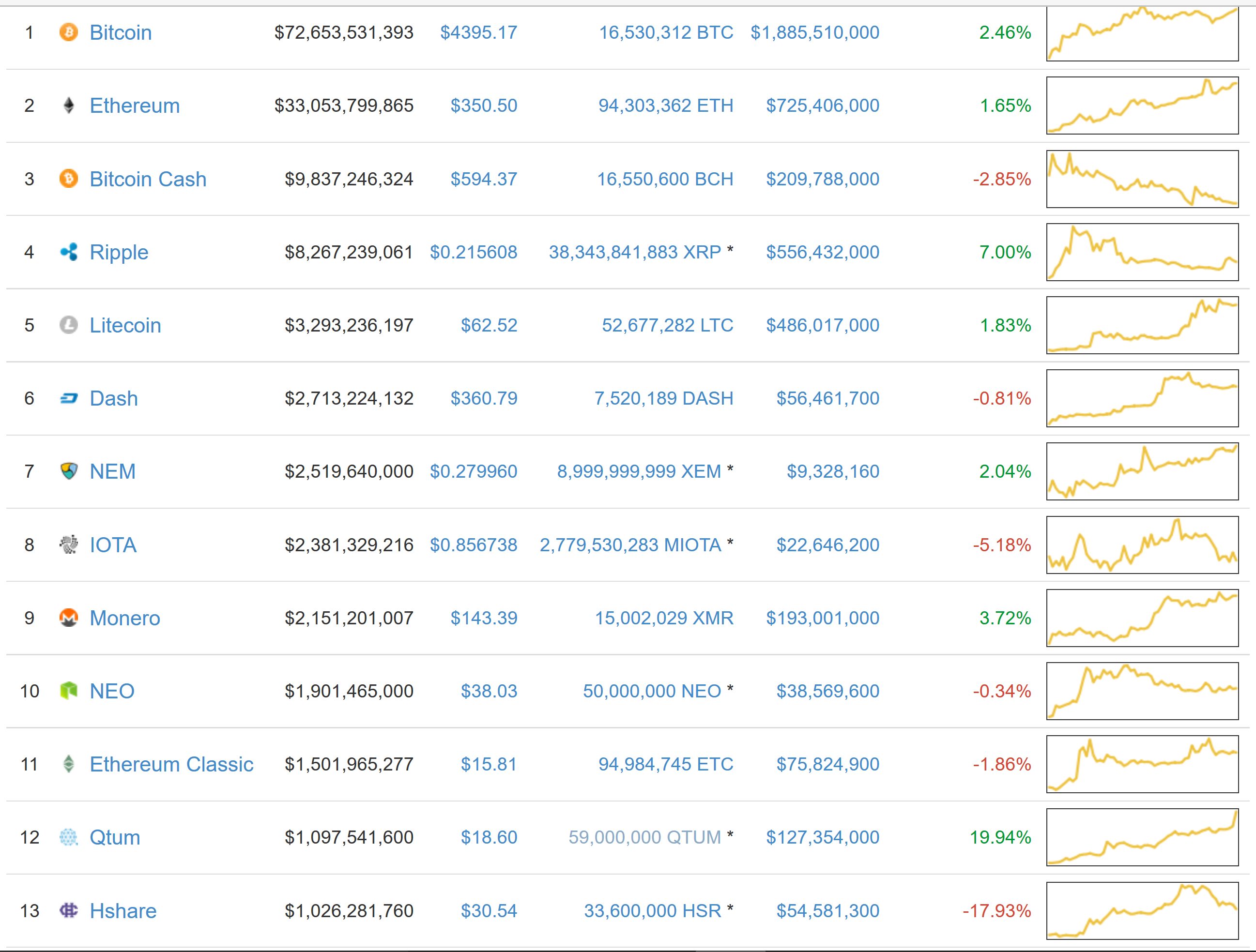Open the IOTA name link
The height and width of the screenshot is (952, 1256).
tap(114, 545)
